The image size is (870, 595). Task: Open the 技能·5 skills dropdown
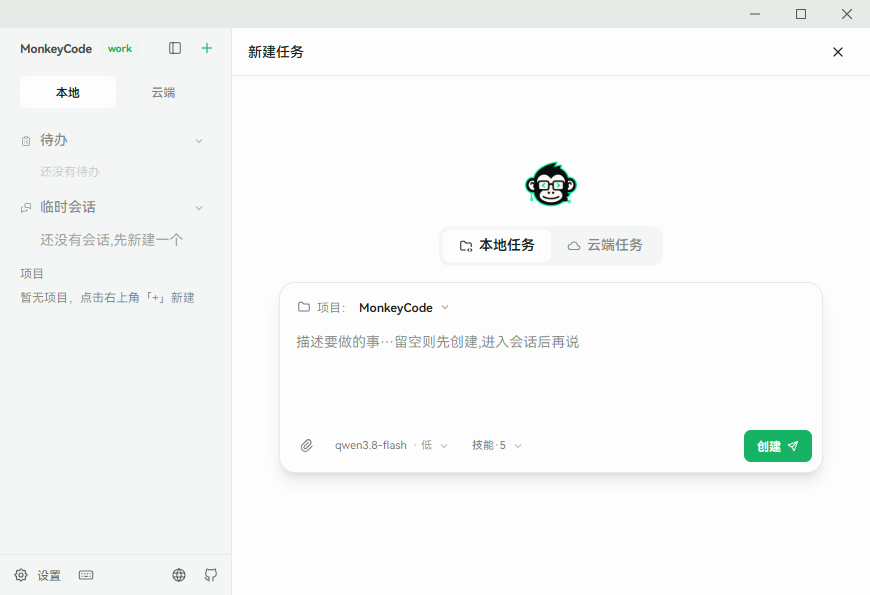[497, 446]
